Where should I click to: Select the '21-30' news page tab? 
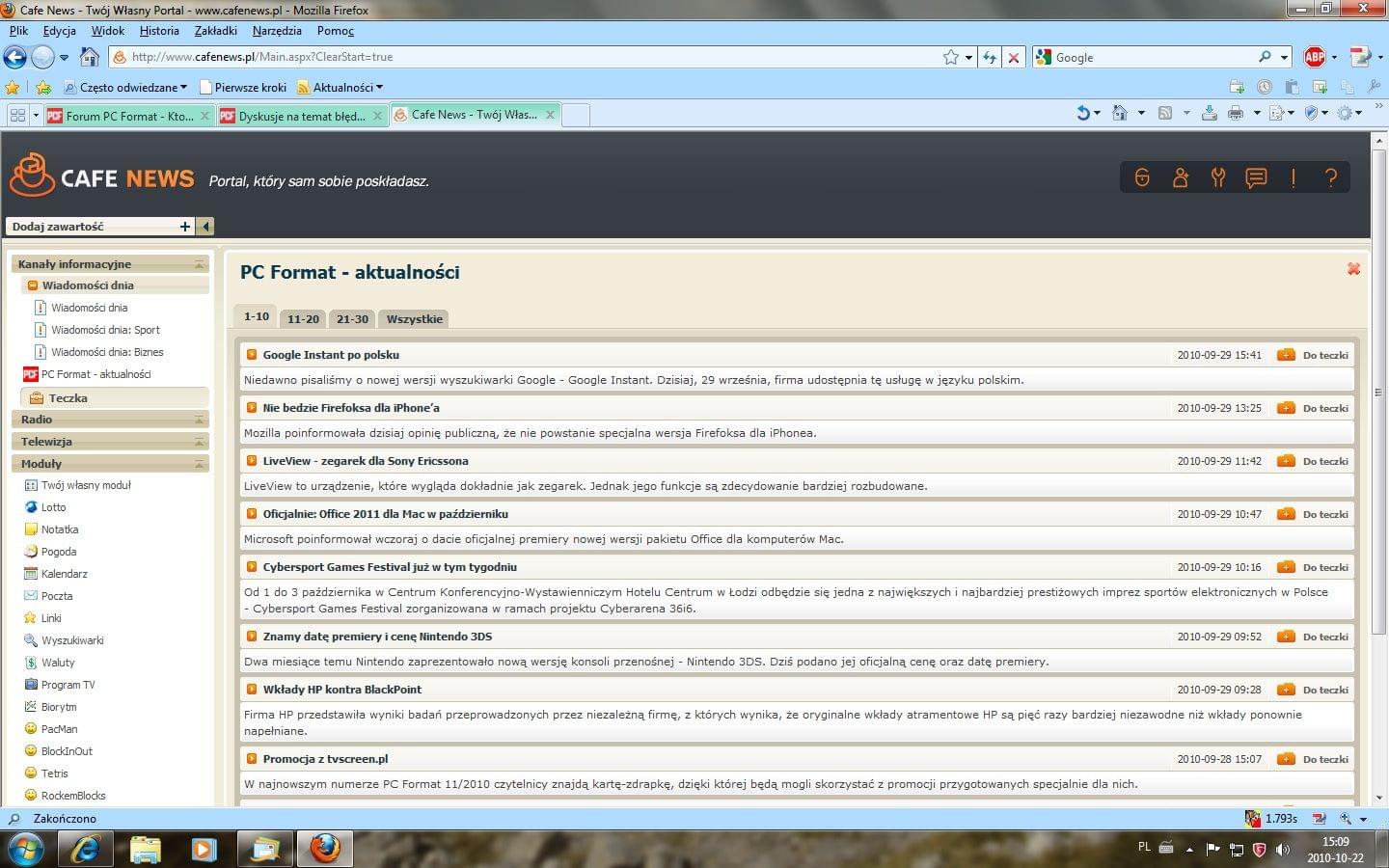tap(352, 319)
